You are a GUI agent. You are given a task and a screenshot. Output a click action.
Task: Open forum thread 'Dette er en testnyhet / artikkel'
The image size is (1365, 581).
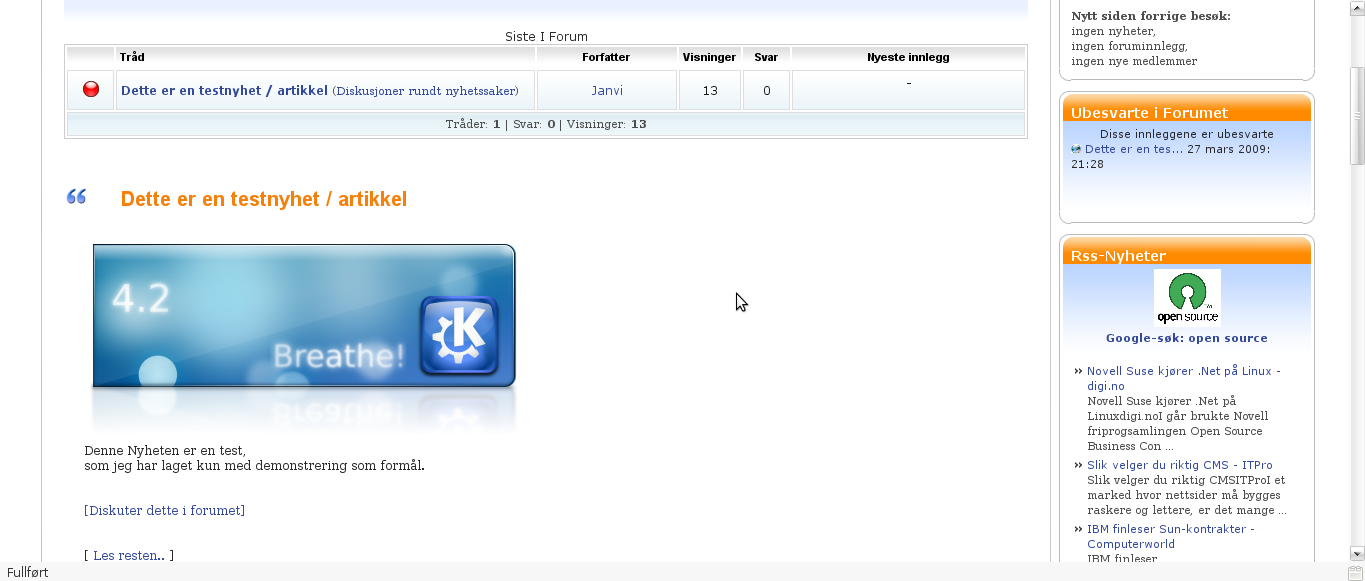pos(224,90)
